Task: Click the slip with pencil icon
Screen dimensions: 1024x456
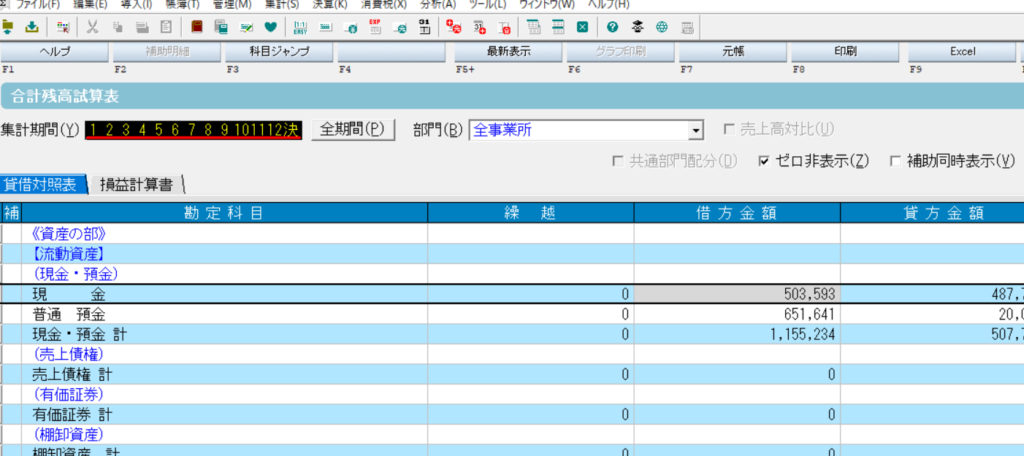Action: coord(246,27)
